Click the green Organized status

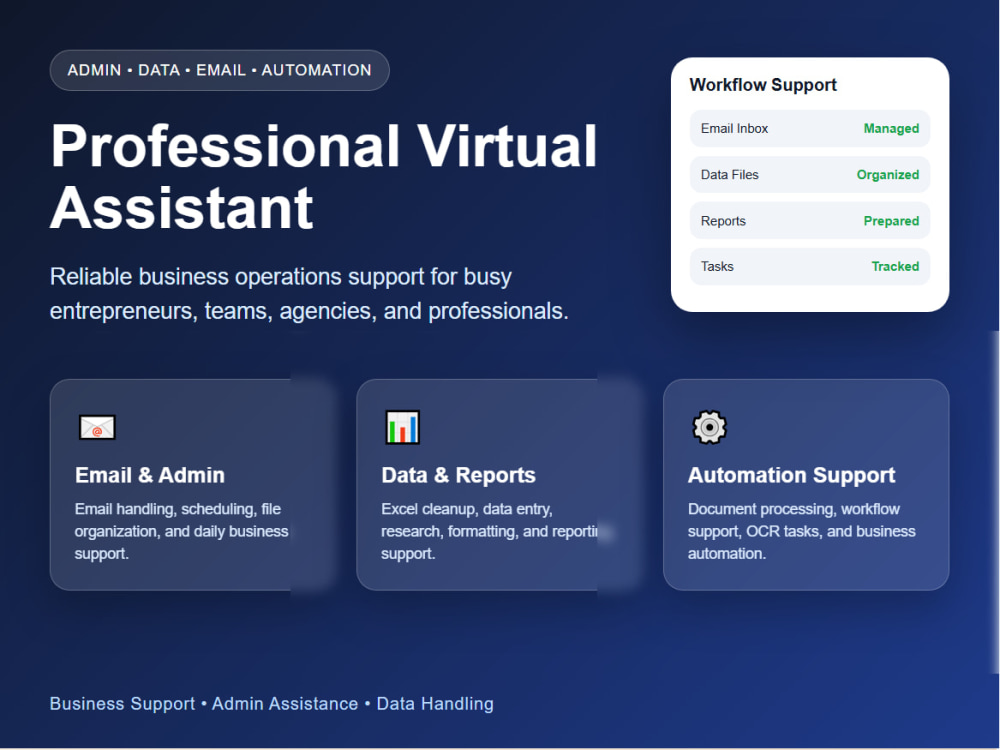(x=888, y=175)
